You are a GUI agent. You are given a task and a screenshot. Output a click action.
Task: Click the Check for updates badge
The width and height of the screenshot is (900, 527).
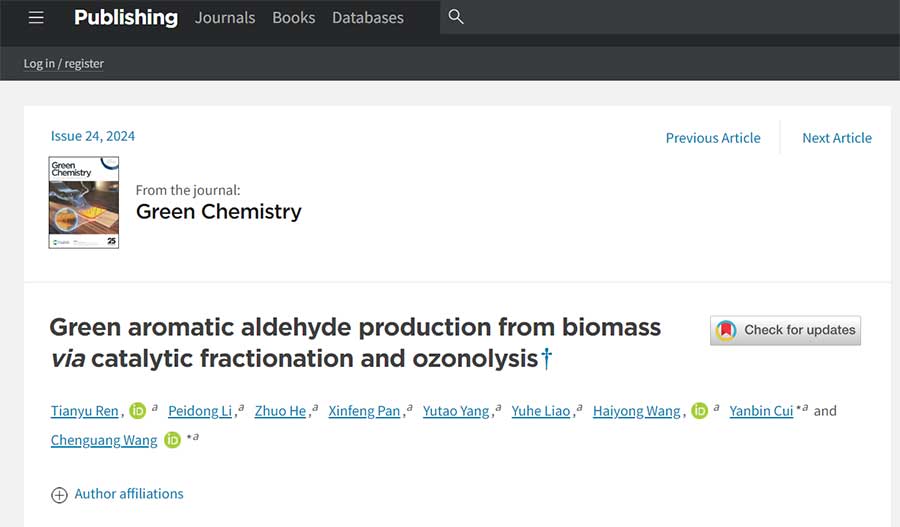(x=785, y=330)
